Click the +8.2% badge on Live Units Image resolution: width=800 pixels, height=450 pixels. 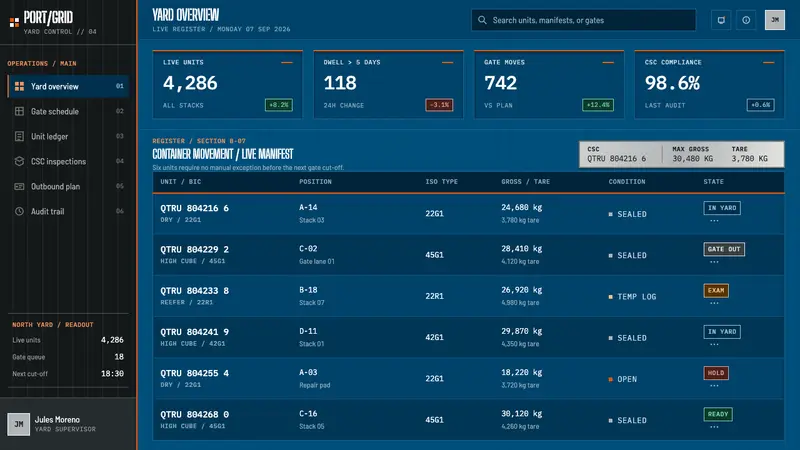coord(279,105)
